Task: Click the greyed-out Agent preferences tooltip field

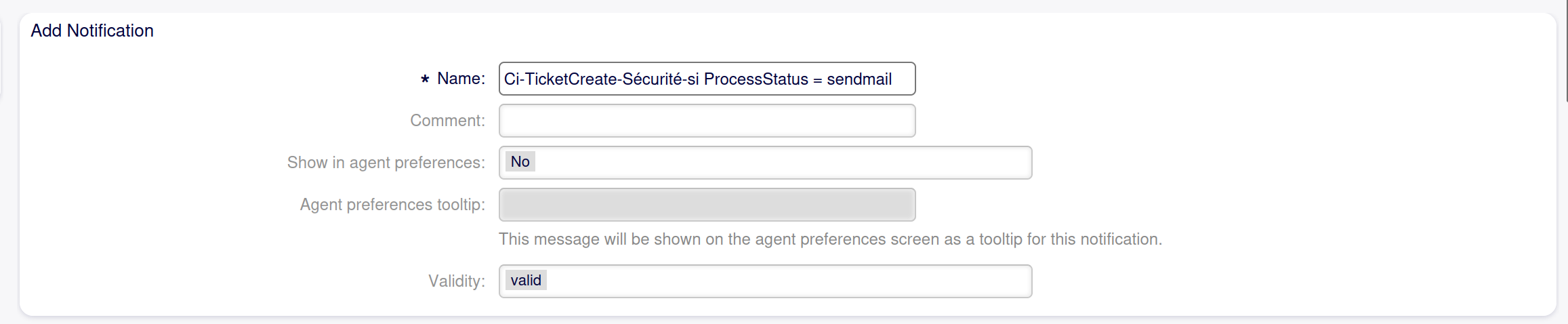Action: pos(707,205)
